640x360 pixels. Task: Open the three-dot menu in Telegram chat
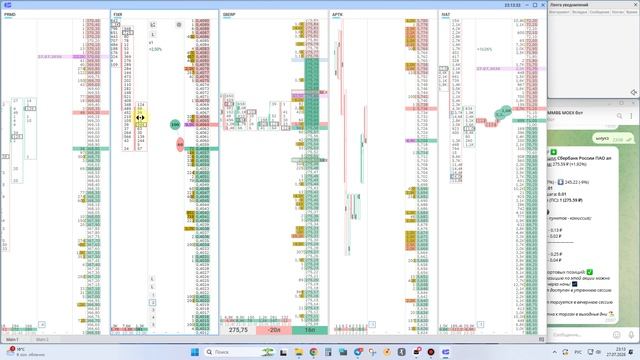click(x=631, y=116)
